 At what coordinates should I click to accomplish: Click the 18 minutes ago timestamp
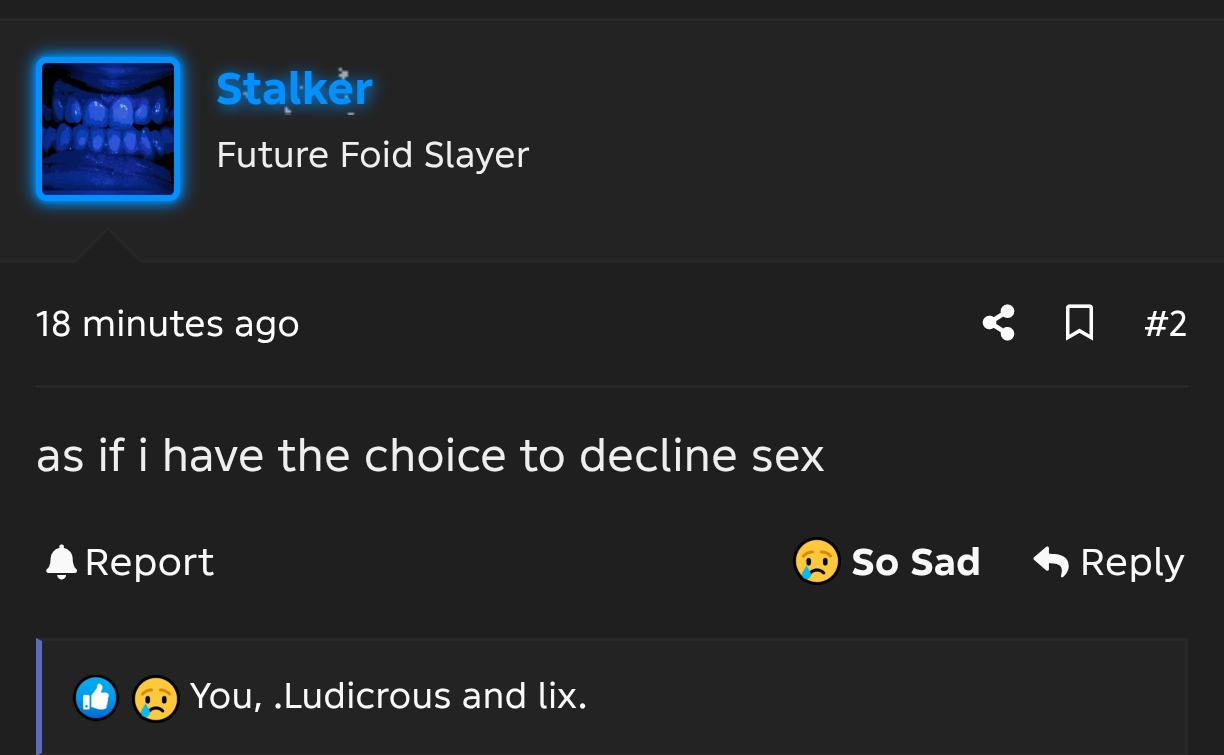(x=167, y=324)
